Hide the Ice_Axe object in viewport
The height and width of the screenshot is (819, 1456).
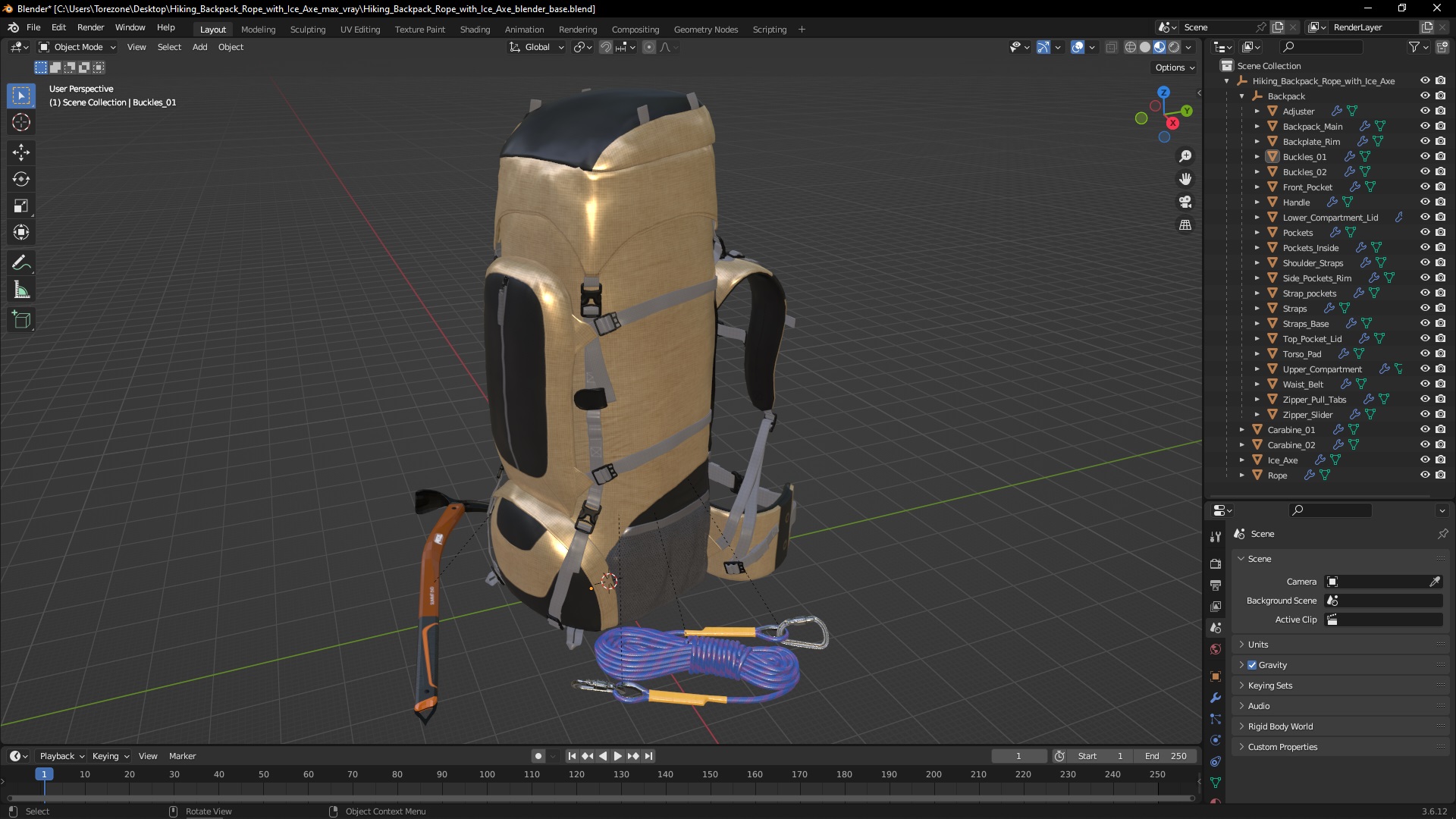point(1425,460)
